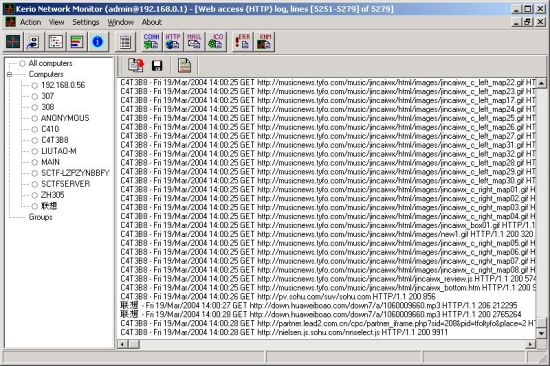Click the colored bar chart toolbar icon

tap(77, 42)
